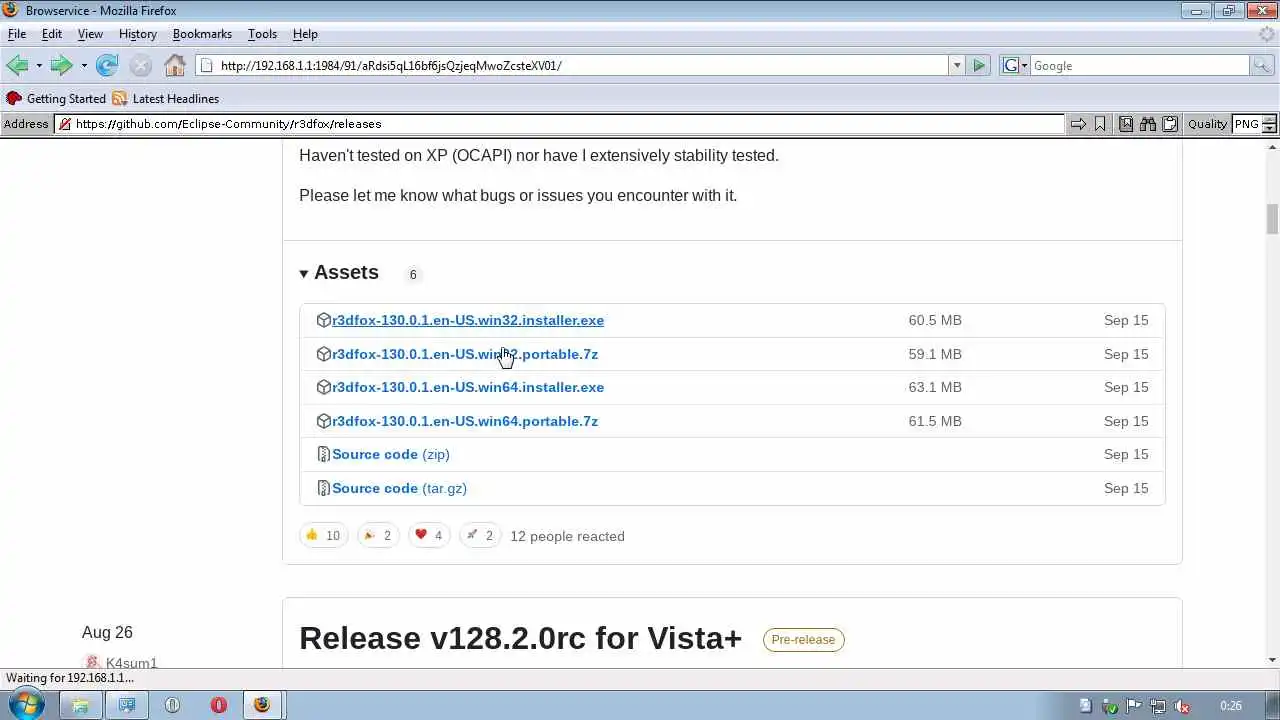Screen dimensions: 1280x720
Task: Open the Tools menu
Action: click(262, 33)
